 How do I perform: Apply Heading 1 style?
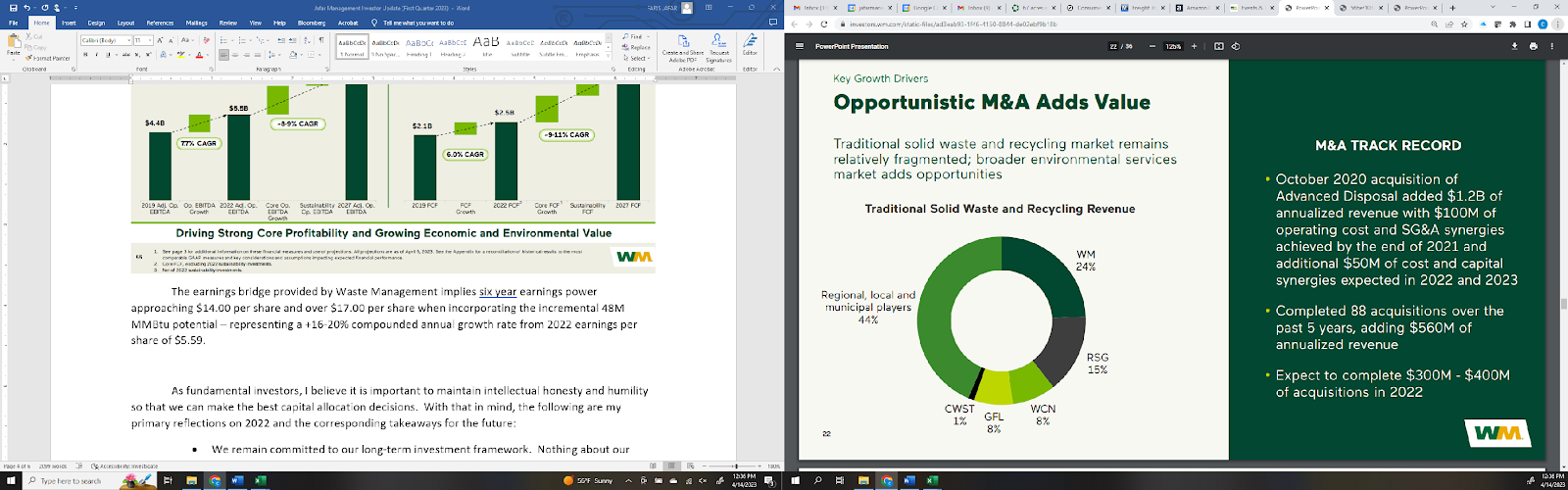click(419, 48)
